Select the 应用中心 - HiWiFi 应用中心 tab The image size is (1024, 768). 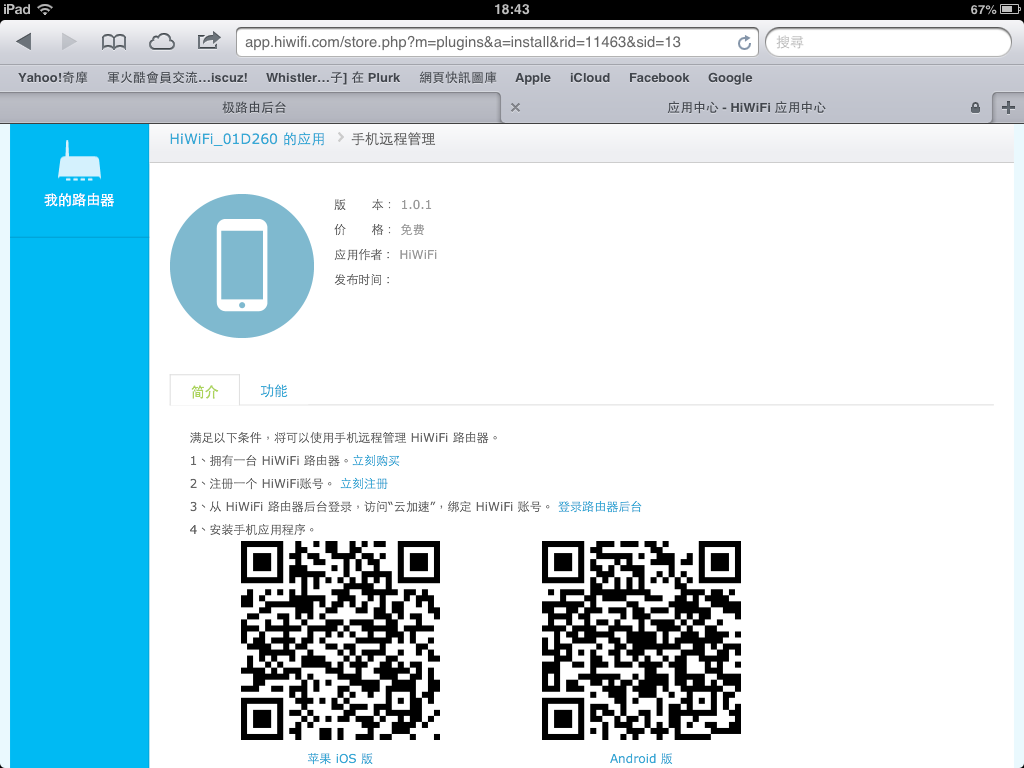(x=746, y=107)
